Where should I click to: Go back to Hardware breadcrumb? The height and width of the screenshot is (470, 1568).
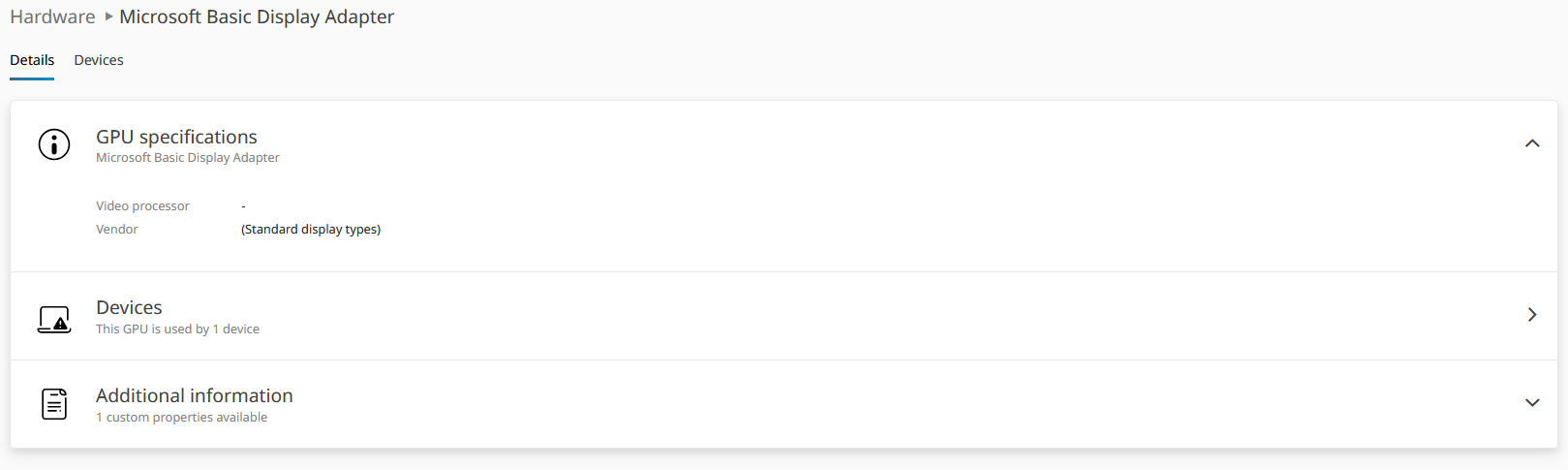coord(52,16)
